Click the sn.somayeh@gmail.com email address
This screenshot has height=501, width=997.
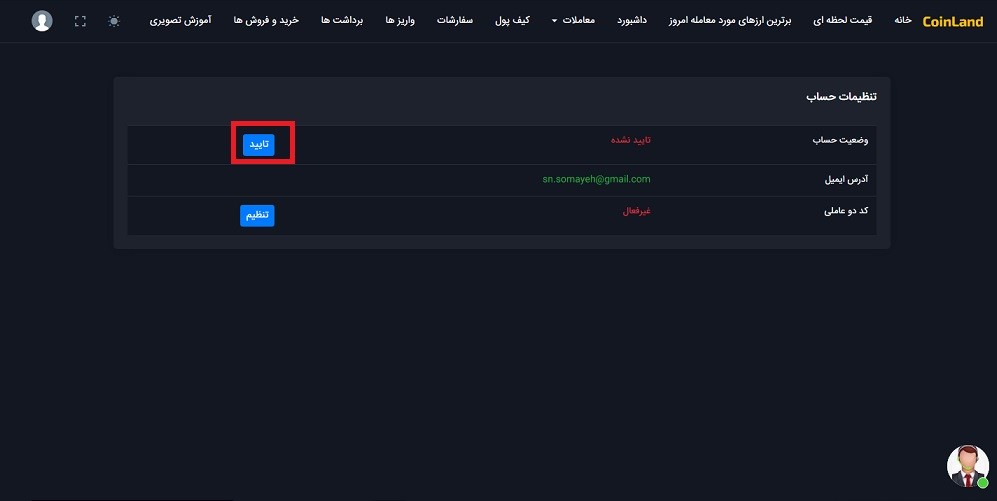click(x=596, y=179)
